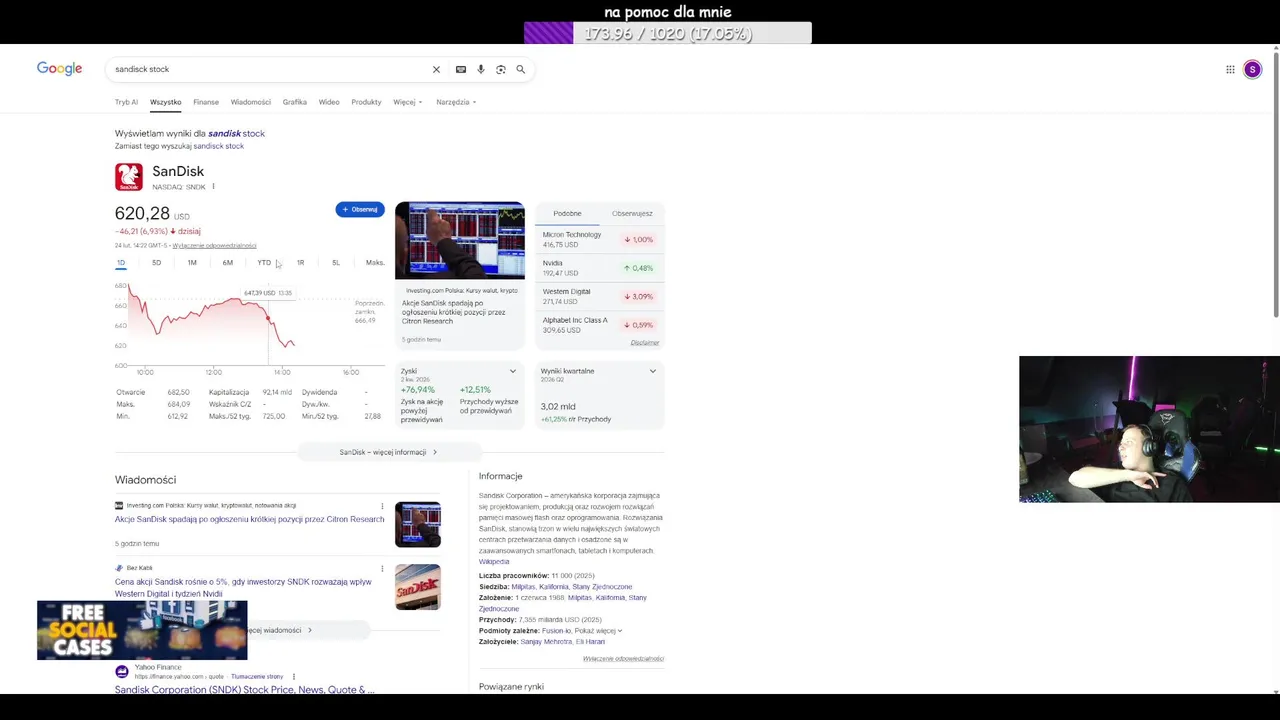1280x720 pixels.
Task: Search by image with the Lens icon
Action: coord(501,69)
